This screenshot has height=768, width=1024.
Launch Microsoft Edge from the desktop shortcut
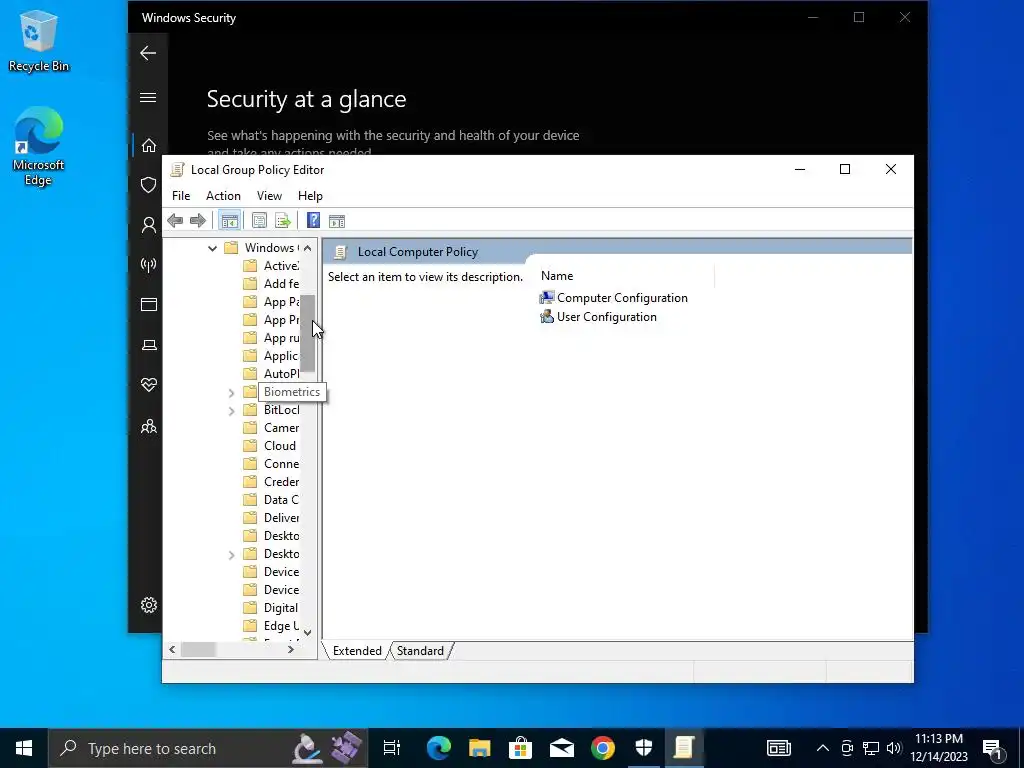coord(38,146)
